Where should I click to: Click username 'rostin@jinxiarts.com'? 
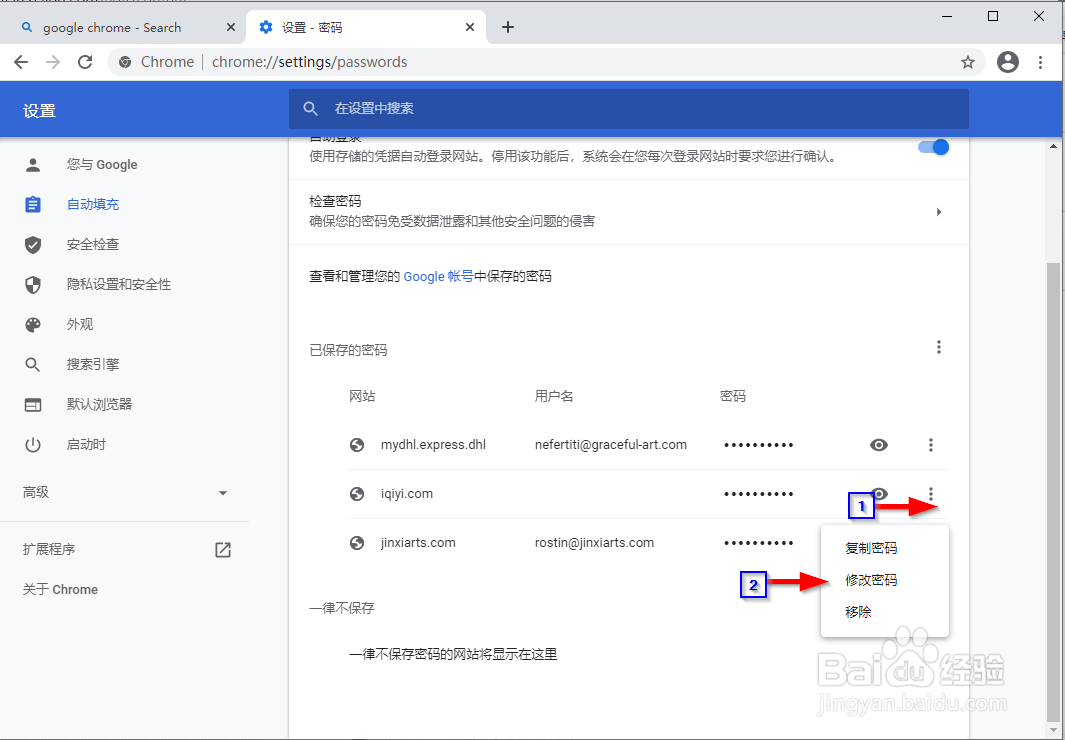click(594, 543)
